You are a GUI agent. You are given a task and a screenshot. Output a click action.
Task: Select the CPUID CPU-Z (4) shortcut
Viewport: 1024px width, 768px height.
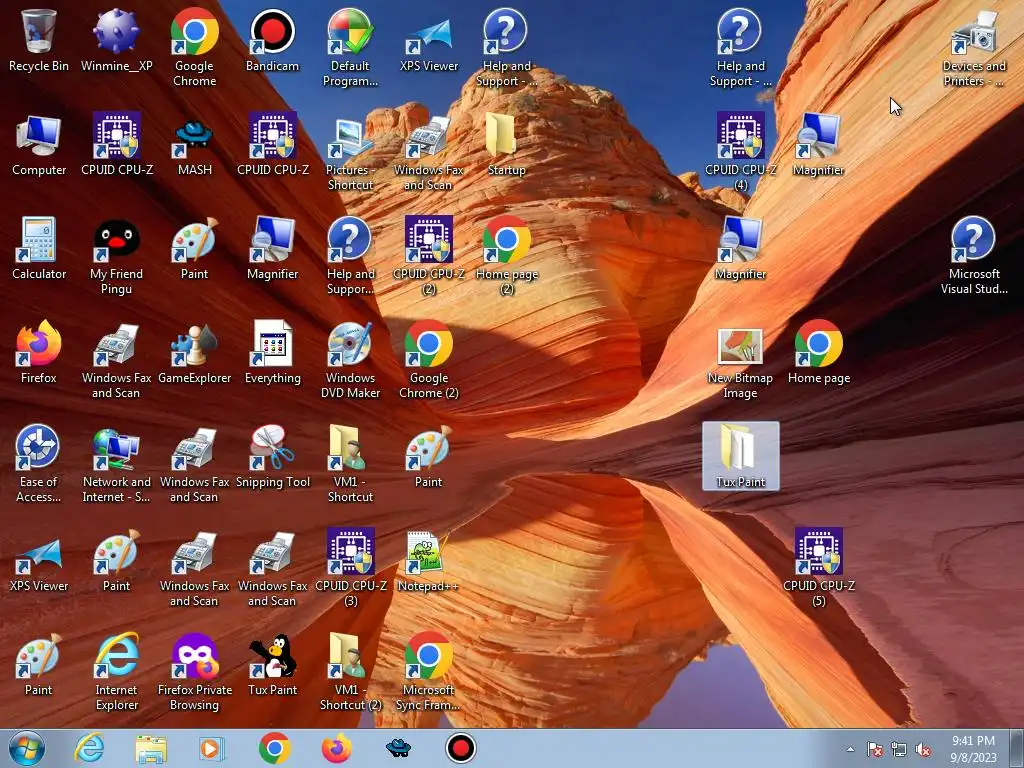pos(740,152)
